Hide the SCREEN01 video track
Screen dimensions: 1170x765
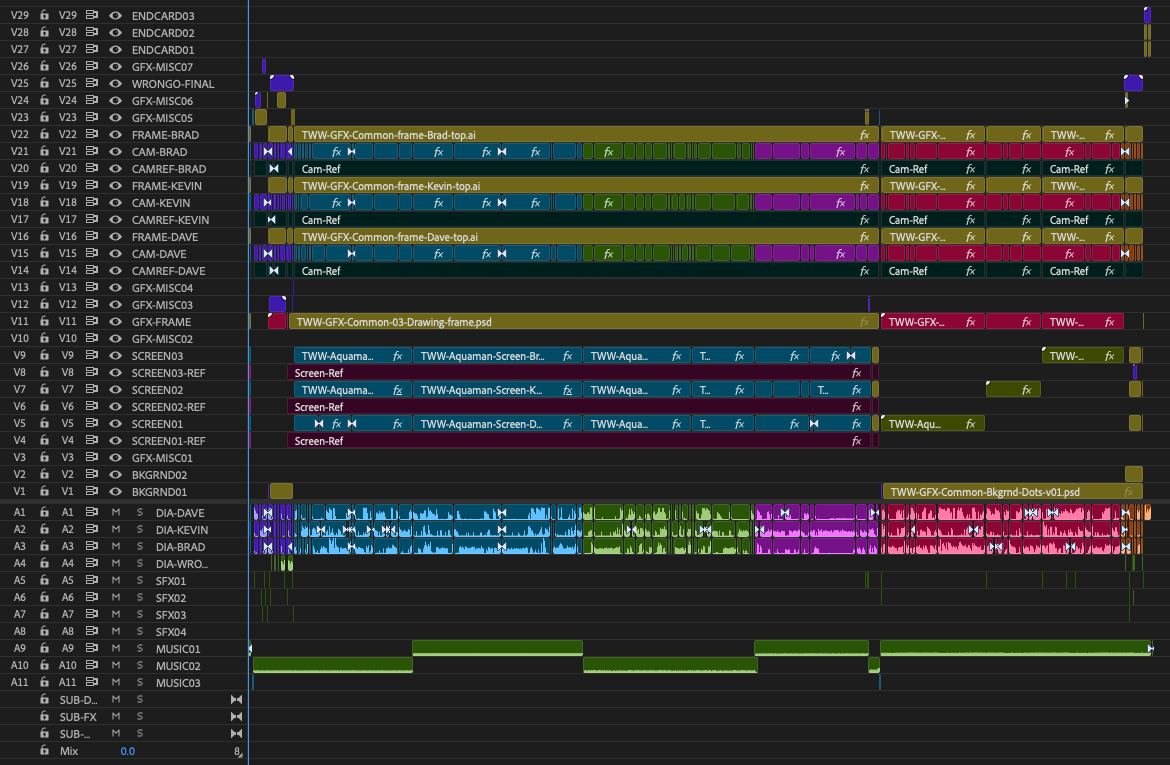tap(115, 424)
